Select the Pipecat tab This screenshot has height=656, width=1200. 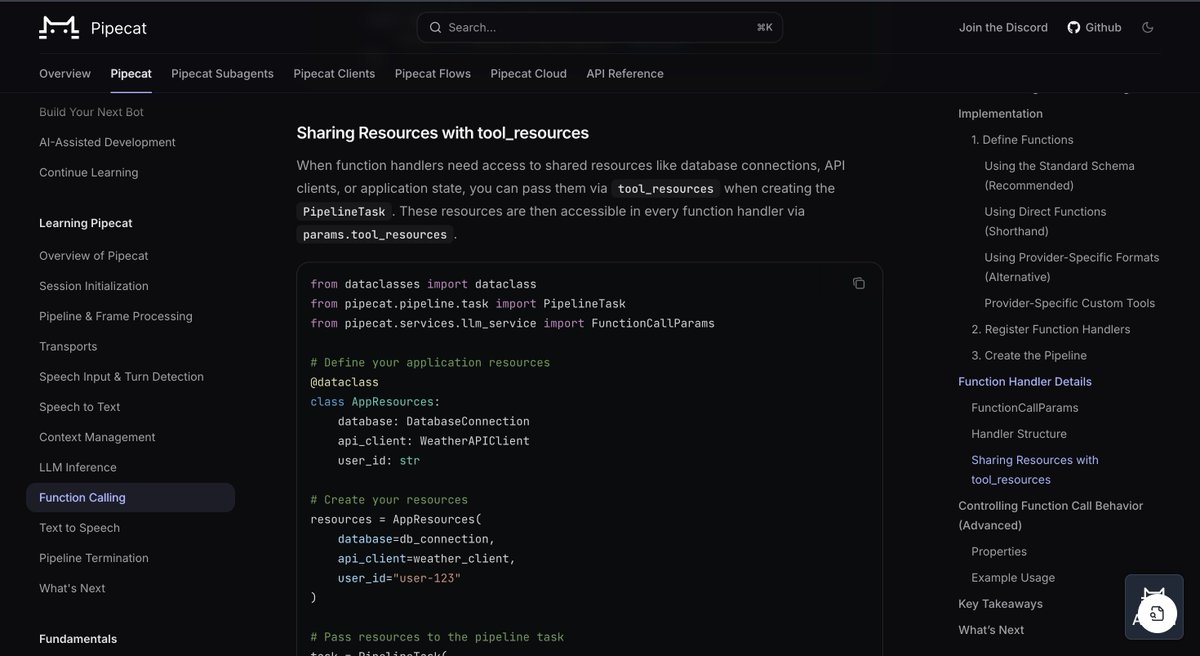131,74
